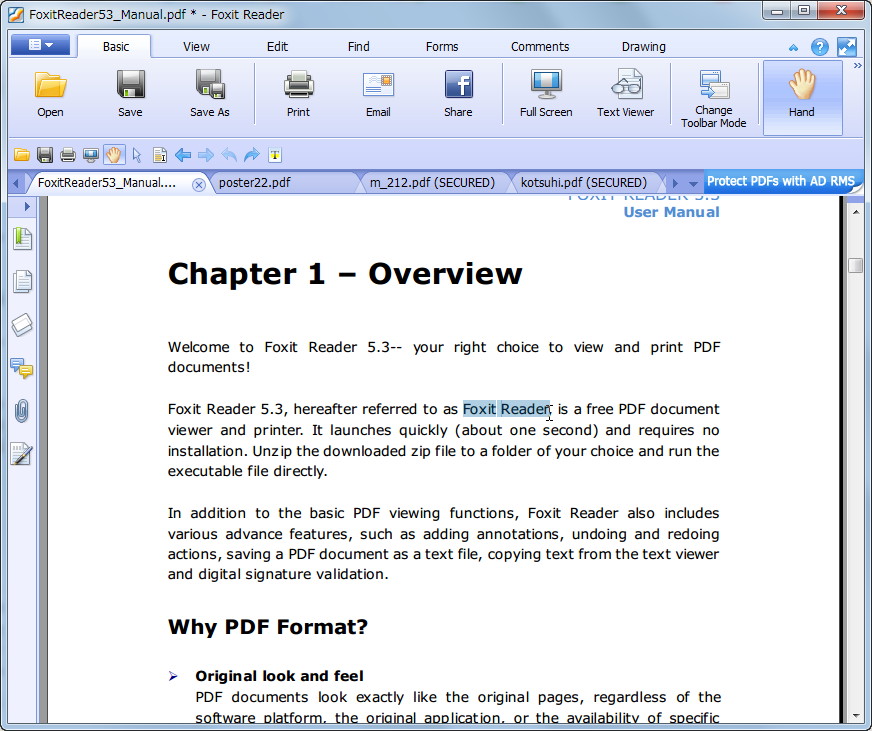This screenshot has height=731, width=872.
Task: Print the document from the ribbon
Action: pyautogui.click(x=299, y=94)
